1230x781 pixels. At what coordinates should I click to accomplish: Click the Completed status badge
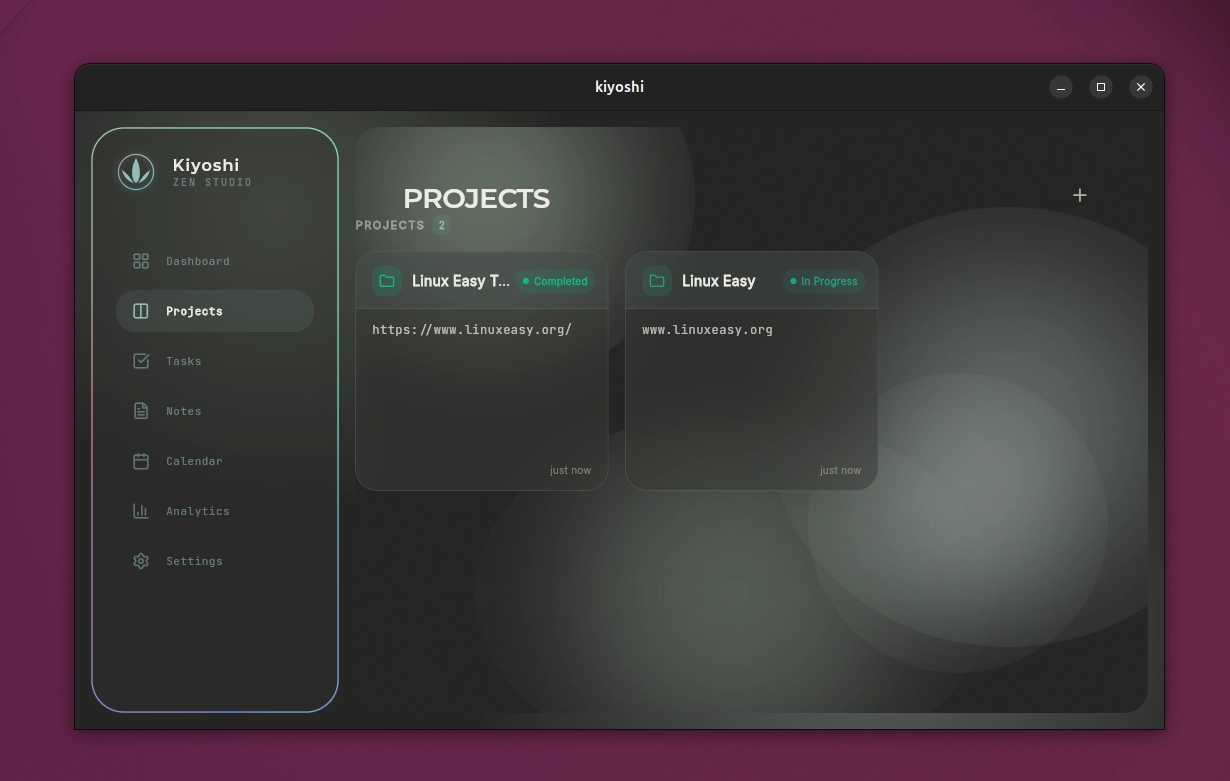(555, 281)
